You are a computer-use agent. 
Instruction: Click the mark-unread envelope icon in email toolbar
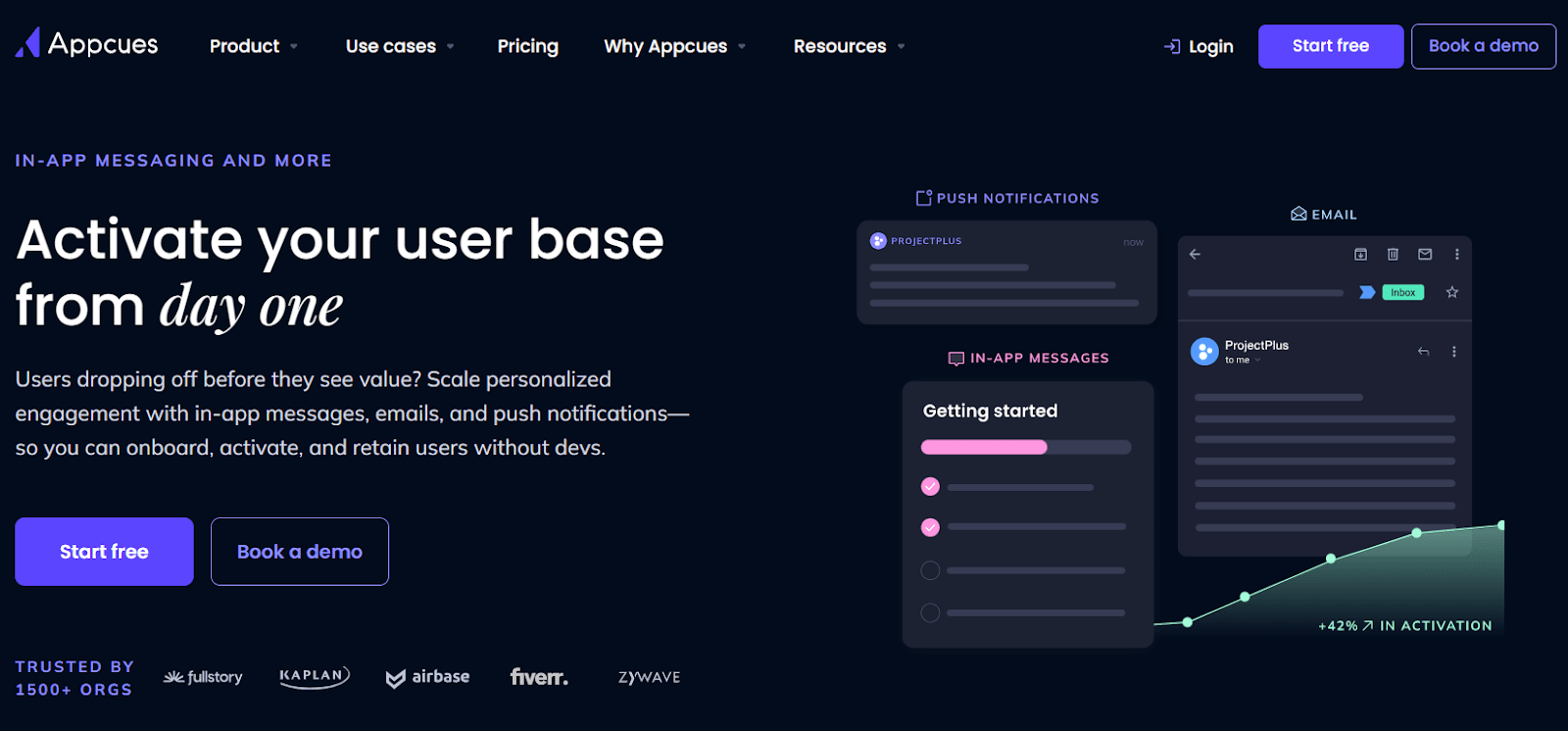1425,254
